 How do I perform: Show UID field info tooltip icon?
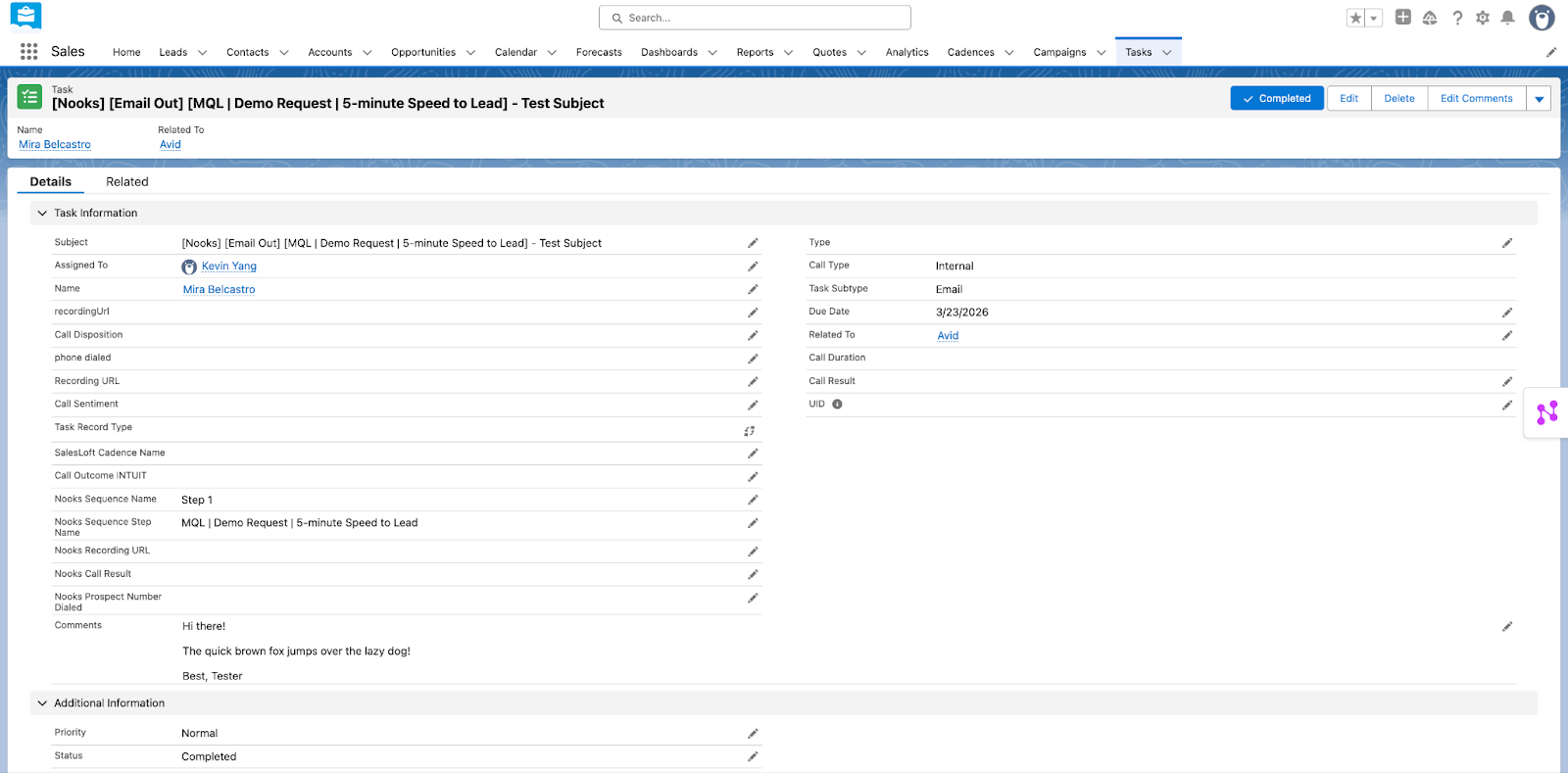tap(837, 405)
